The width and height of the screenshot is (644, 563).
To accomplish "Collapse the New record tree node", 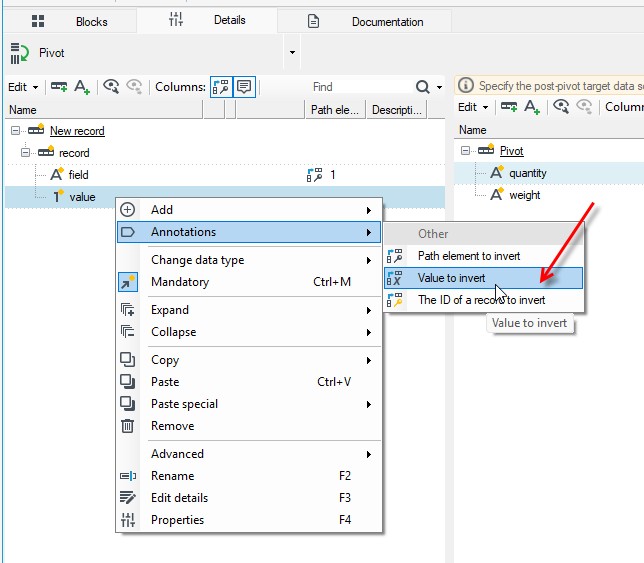I will [15, 131].
